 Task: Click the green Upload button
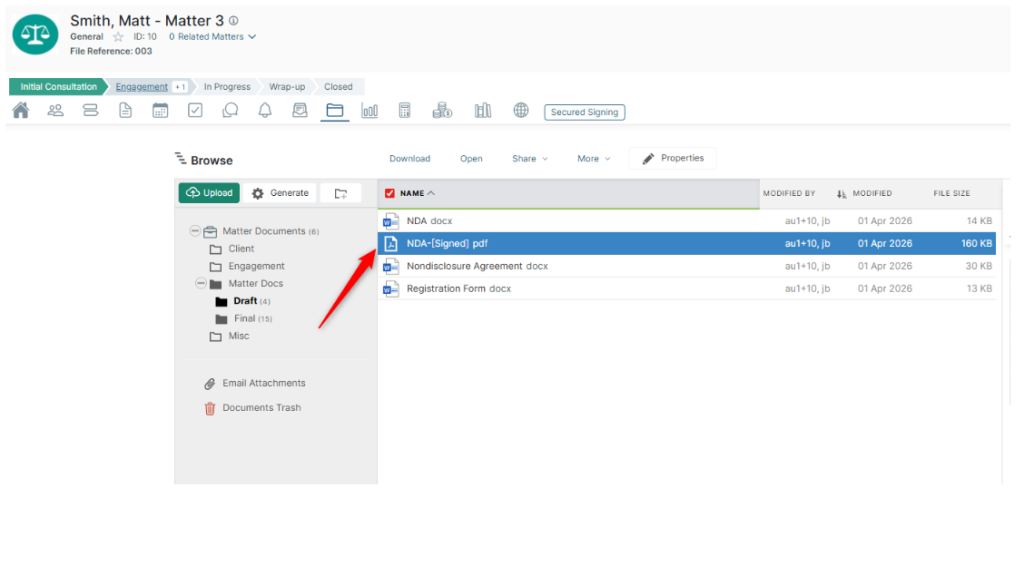[209, 193]
